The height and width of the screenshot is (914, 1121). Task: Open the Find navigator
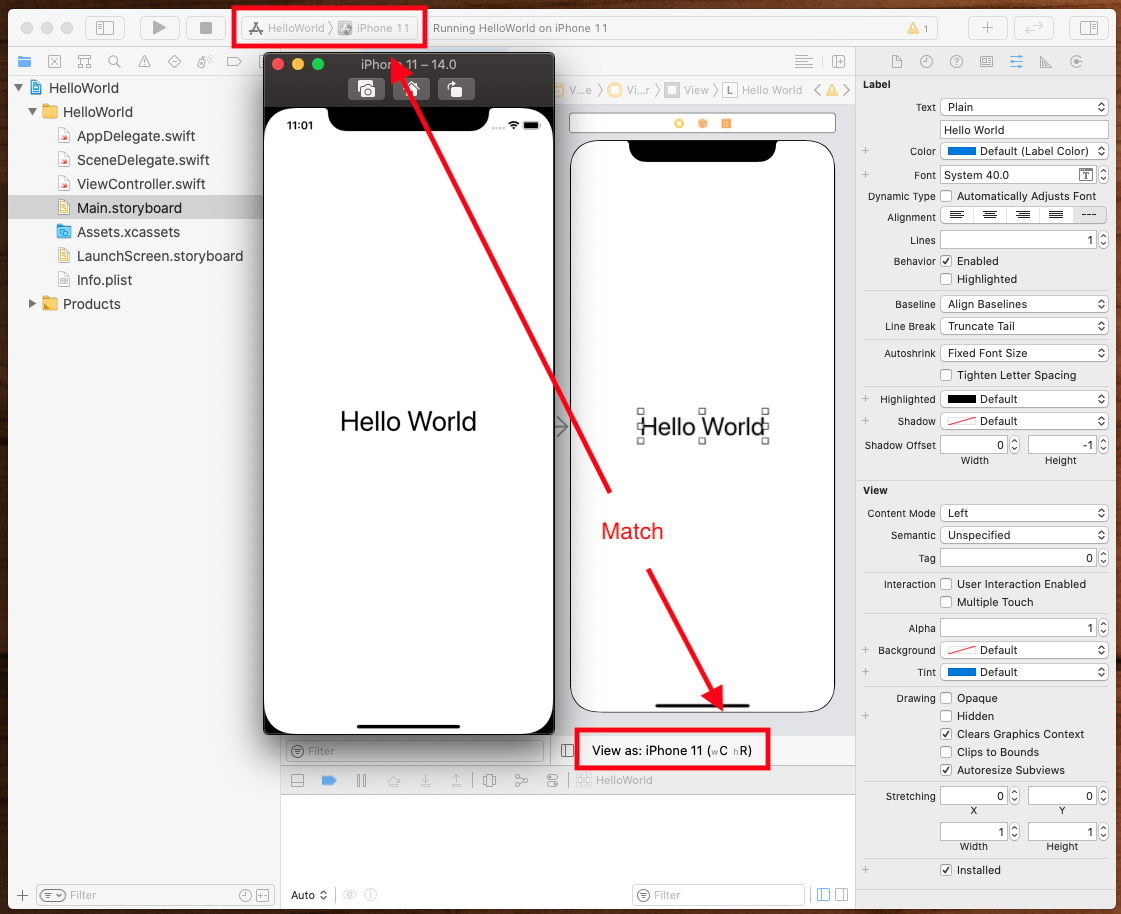(x=115, y=61)
